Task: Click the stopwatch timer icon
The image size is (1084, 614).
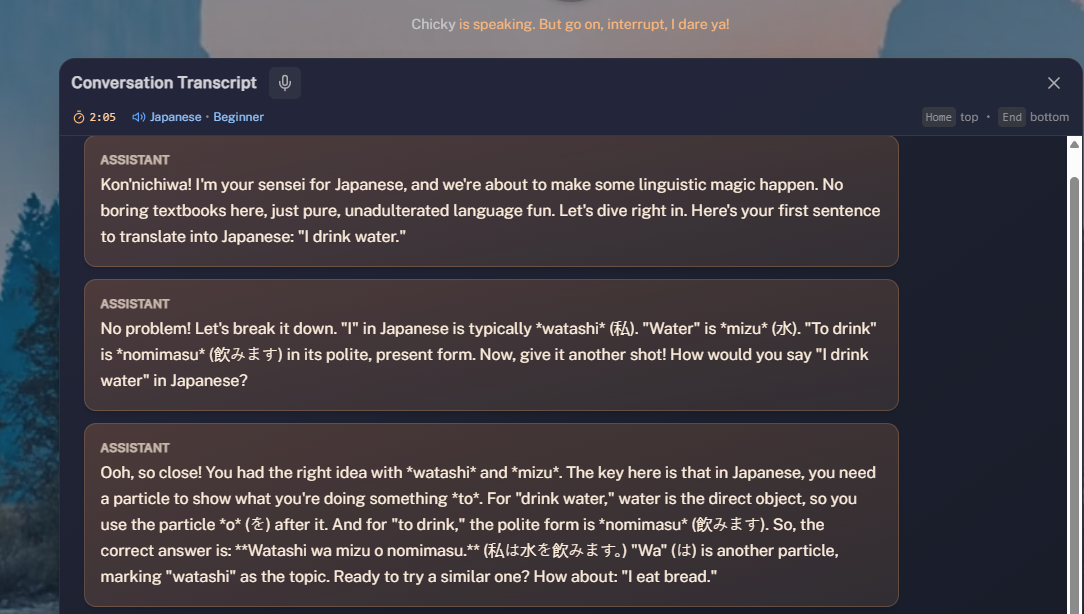Action: click(79, 117)
